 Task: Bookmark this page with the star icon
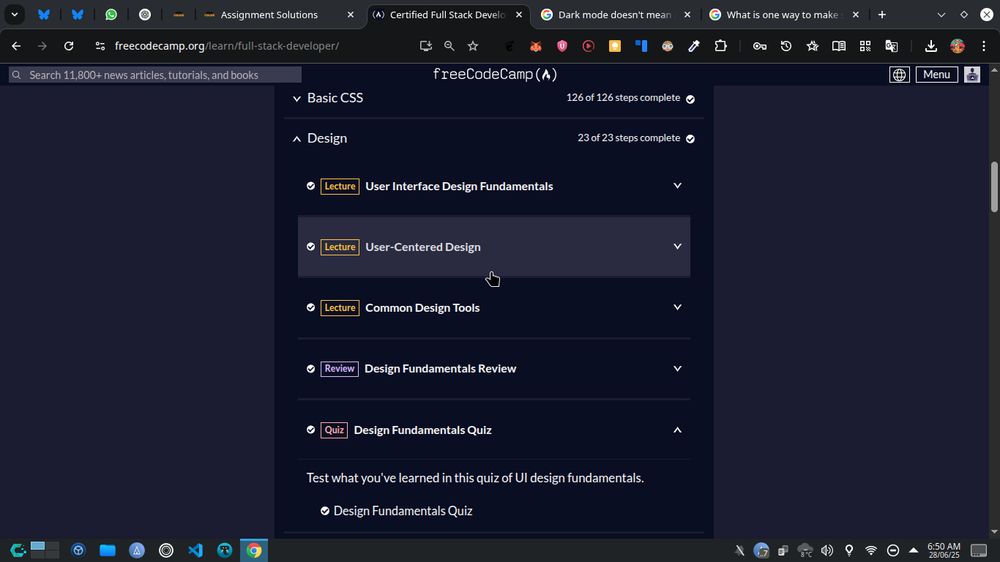[473, 46]
